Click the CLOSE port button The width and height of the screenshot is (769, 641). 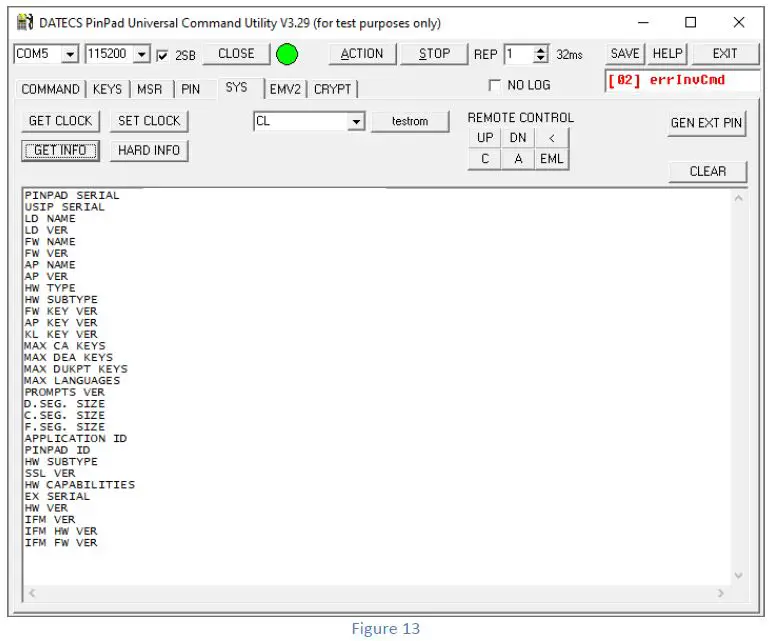pyautogui.click(x=236, y=53)
